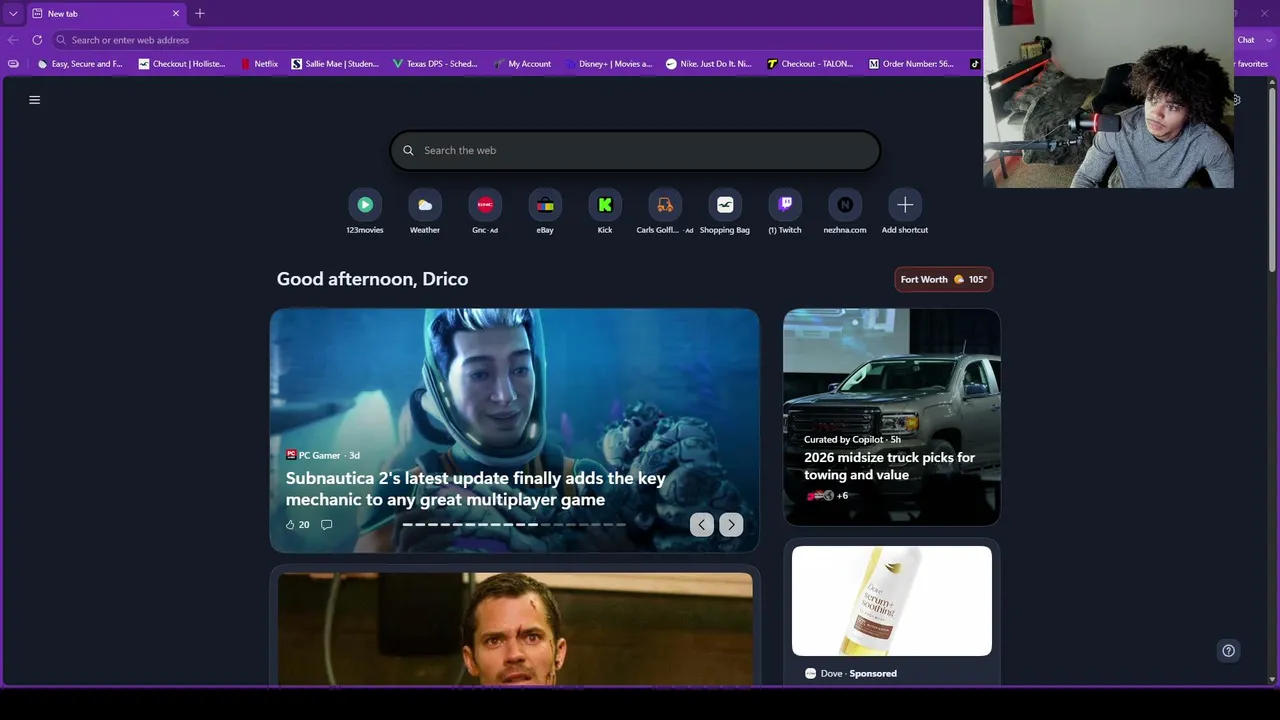
Task: Go back with the back arrow
Action: click(x=13, y=40)
